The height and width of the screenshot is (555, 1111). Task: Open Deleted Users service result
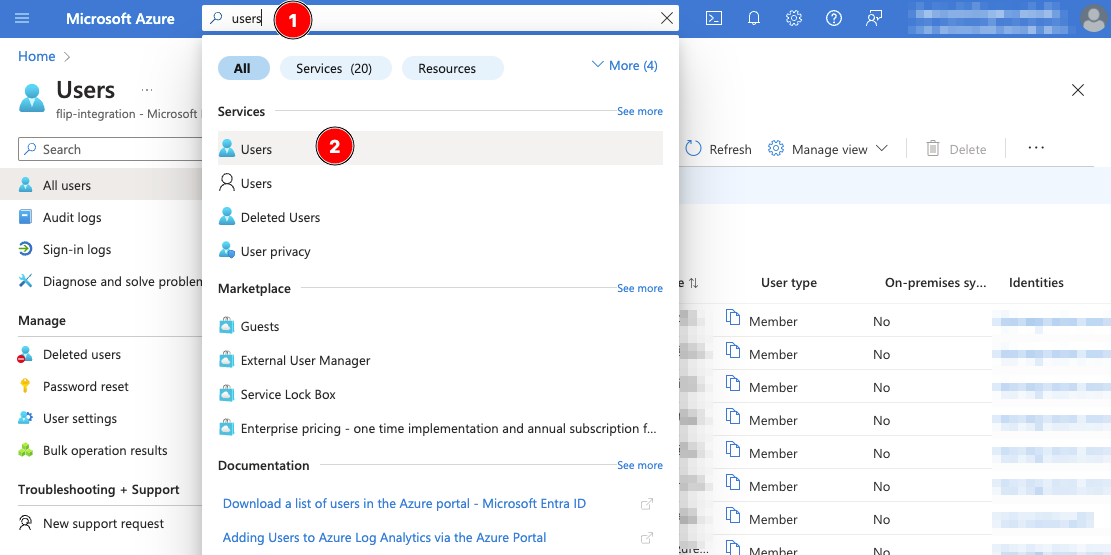coord(440,218)
